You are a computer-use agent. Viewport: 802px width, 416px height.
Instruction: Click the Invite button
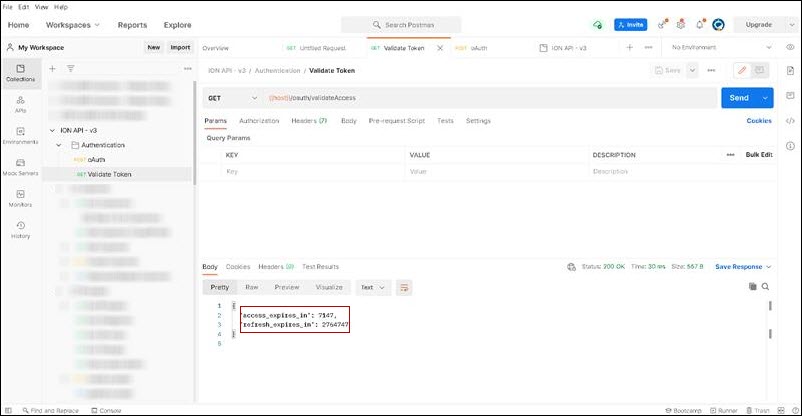(631, 25)
